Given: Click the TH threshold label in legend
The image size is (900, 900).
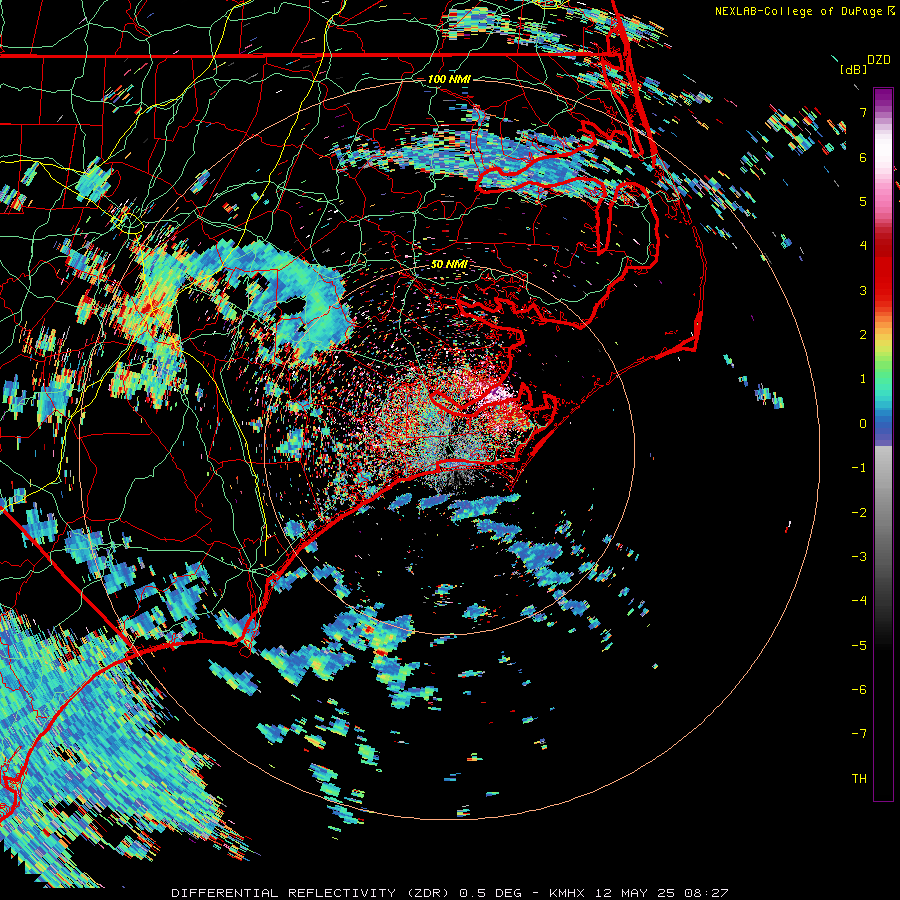Looking at the screenshot, I should point(859,779).
